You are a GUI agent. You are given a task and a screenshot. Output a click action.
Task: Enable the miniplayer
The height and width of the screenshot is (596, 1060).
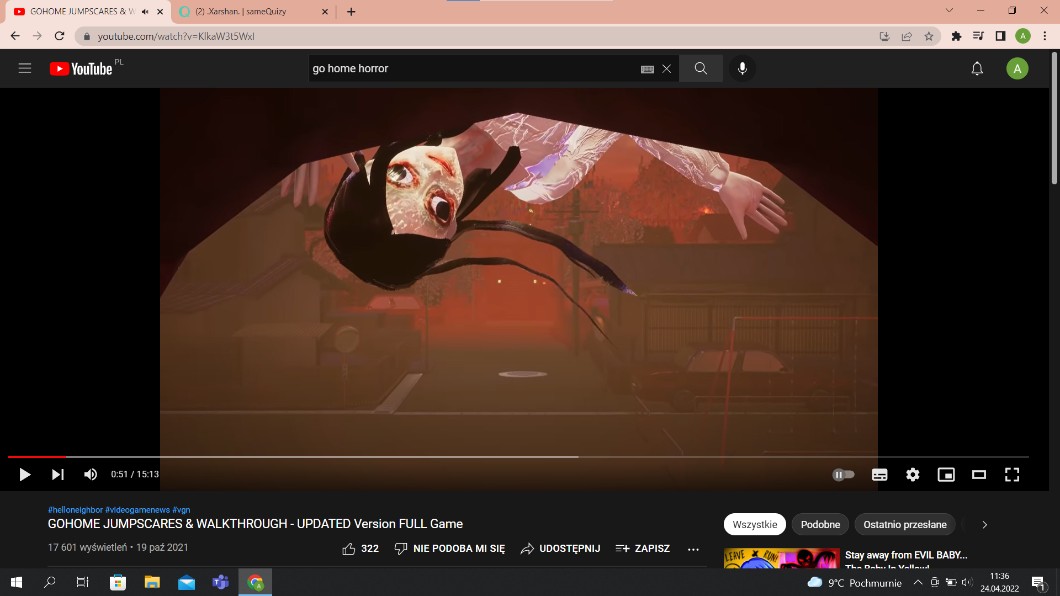[x=945, y=474]
